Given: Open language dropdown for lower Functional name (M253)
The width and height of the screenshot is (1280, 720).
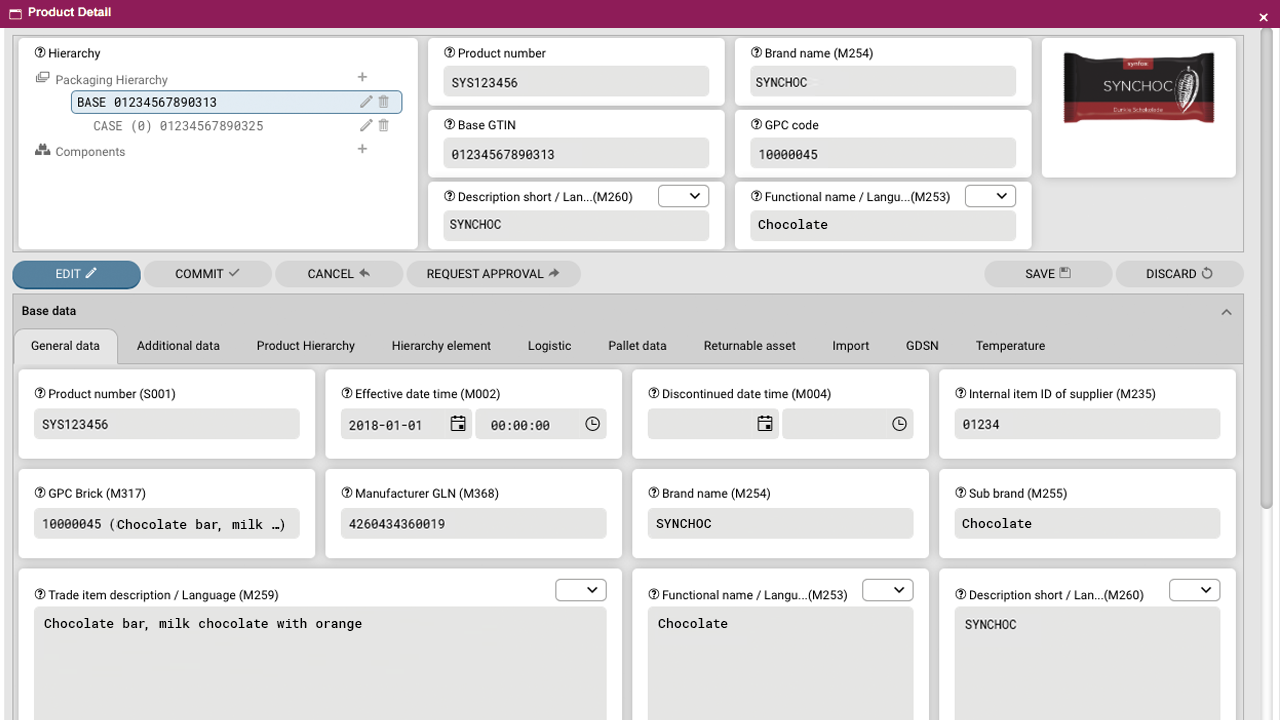Looking at the screenshot, I should pos(888,590).
